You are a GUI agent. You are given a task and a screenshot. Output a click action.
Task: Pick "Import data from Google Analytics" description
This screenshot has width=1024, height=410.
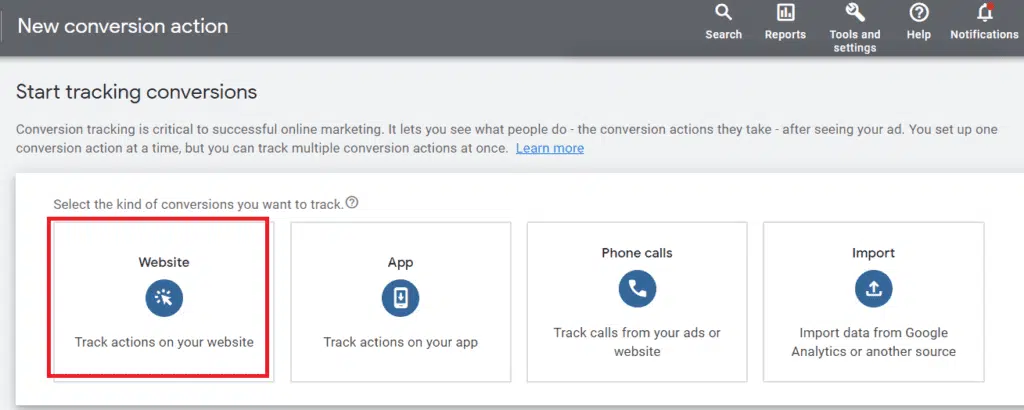click(x=873, y=342)
